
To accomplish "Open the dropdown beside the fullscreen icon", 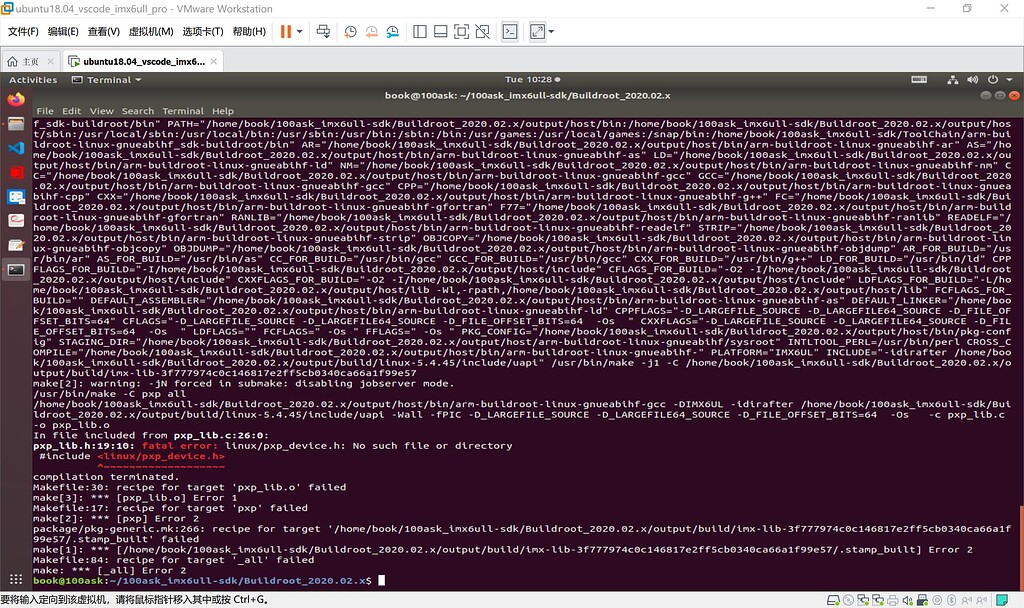I will (x=551, y=31).
